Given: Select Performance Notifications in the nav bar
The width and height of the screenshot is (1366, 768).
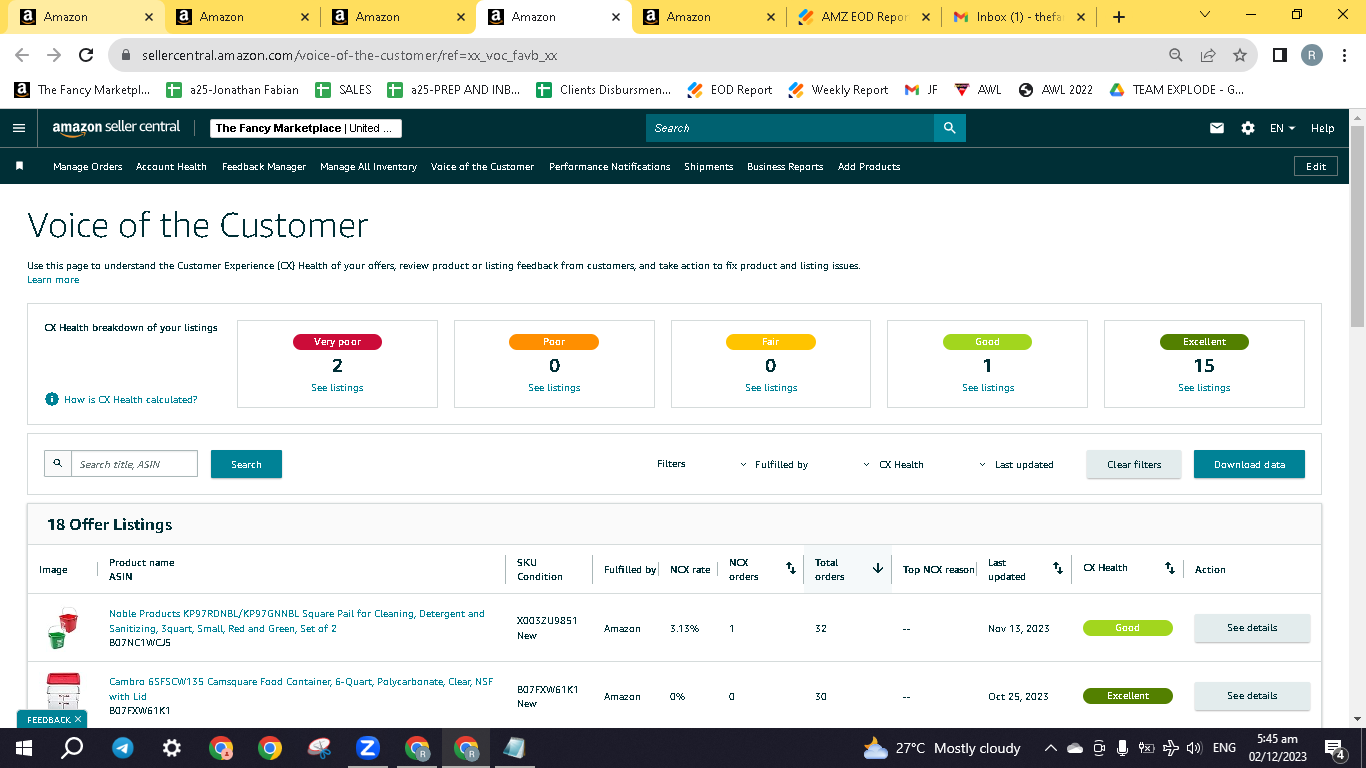Looking at the screenshot, I should tap(610, 167).
